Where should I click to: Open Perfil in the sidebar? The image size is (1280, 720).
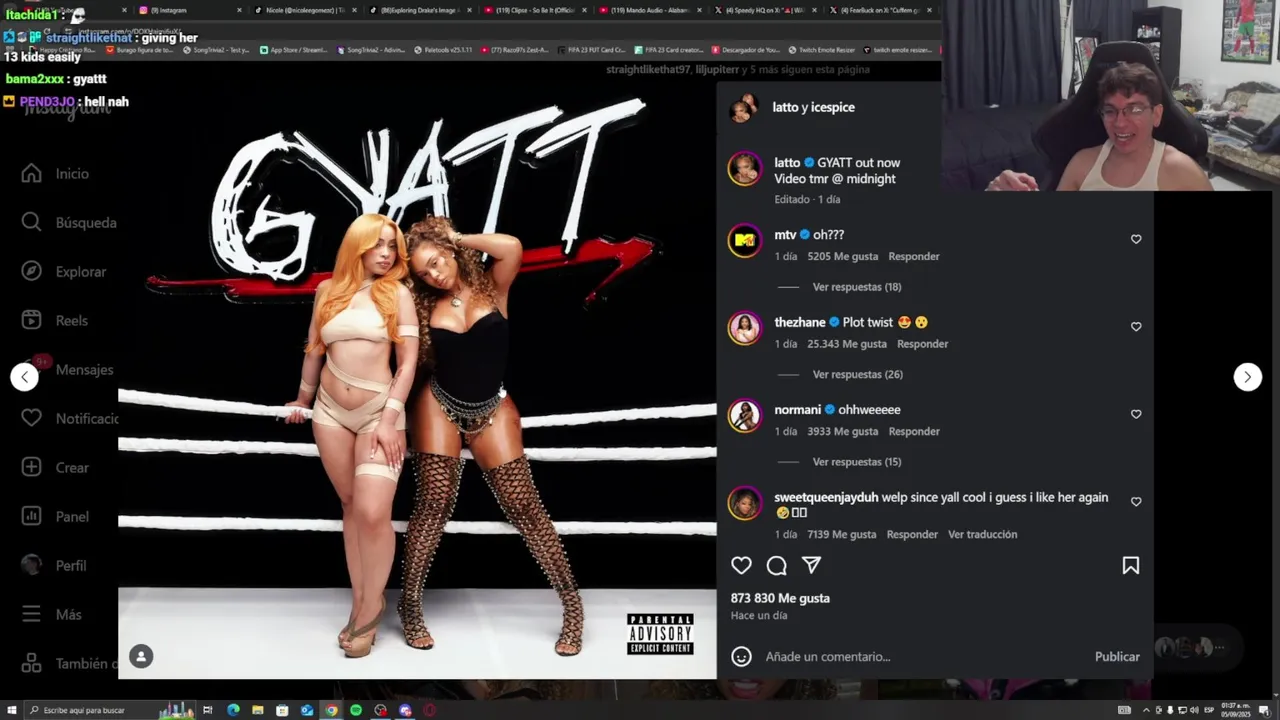point(54,566)
